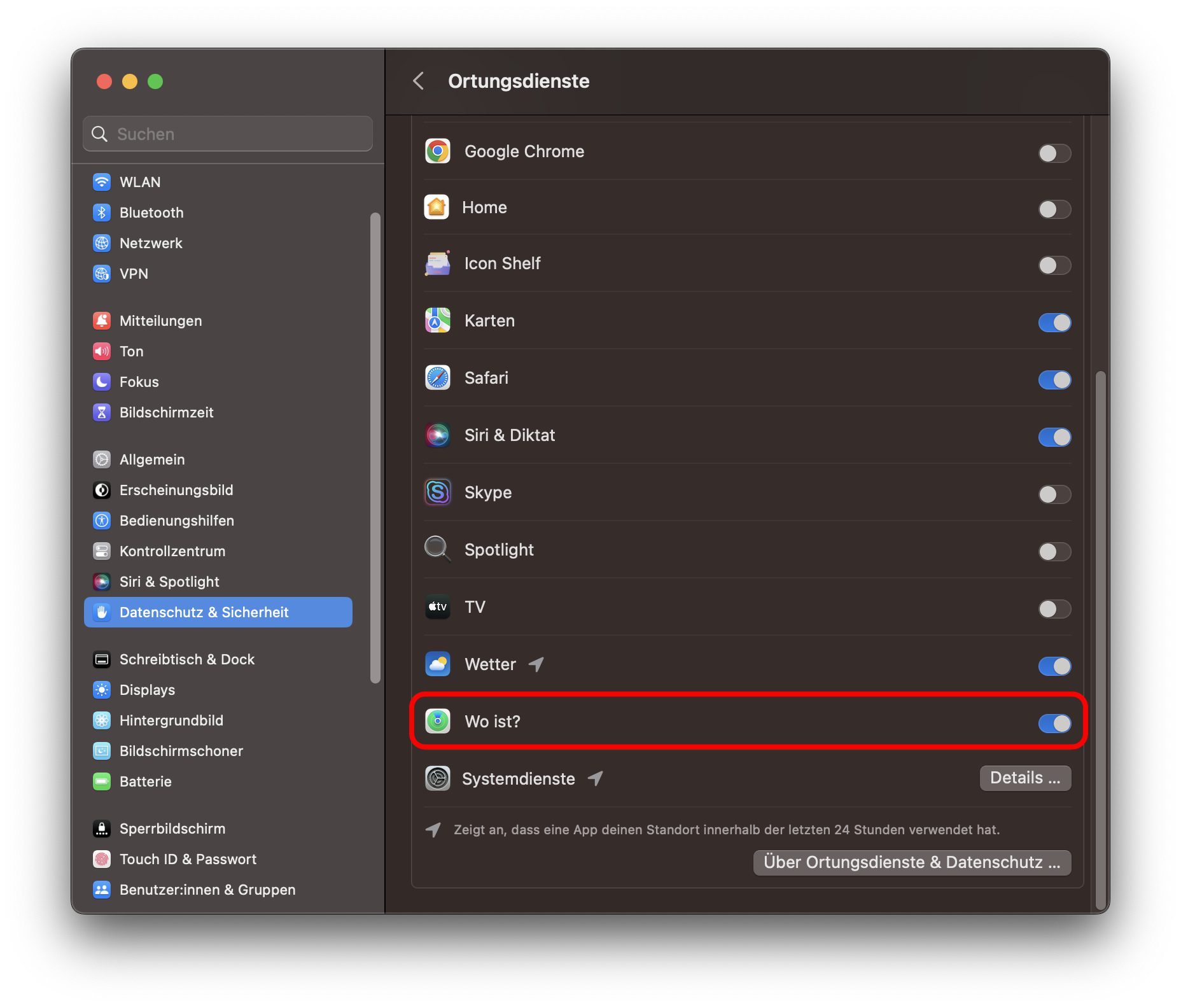
Task: Open Systemdienste Details button
Action: [1025, 778]
